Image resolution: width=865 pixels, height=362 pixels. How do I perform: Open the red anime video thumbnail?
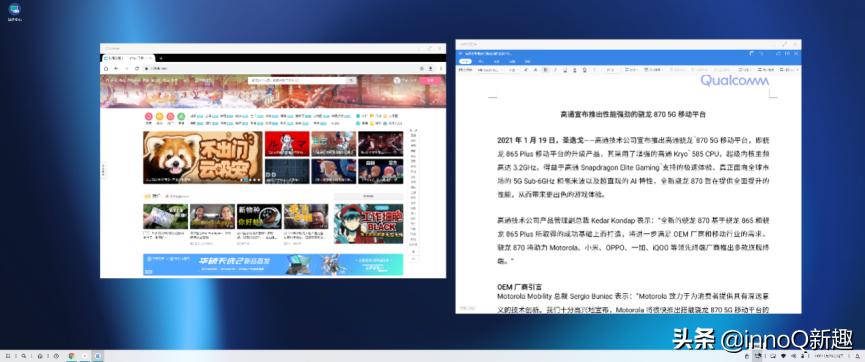[287, 143]
